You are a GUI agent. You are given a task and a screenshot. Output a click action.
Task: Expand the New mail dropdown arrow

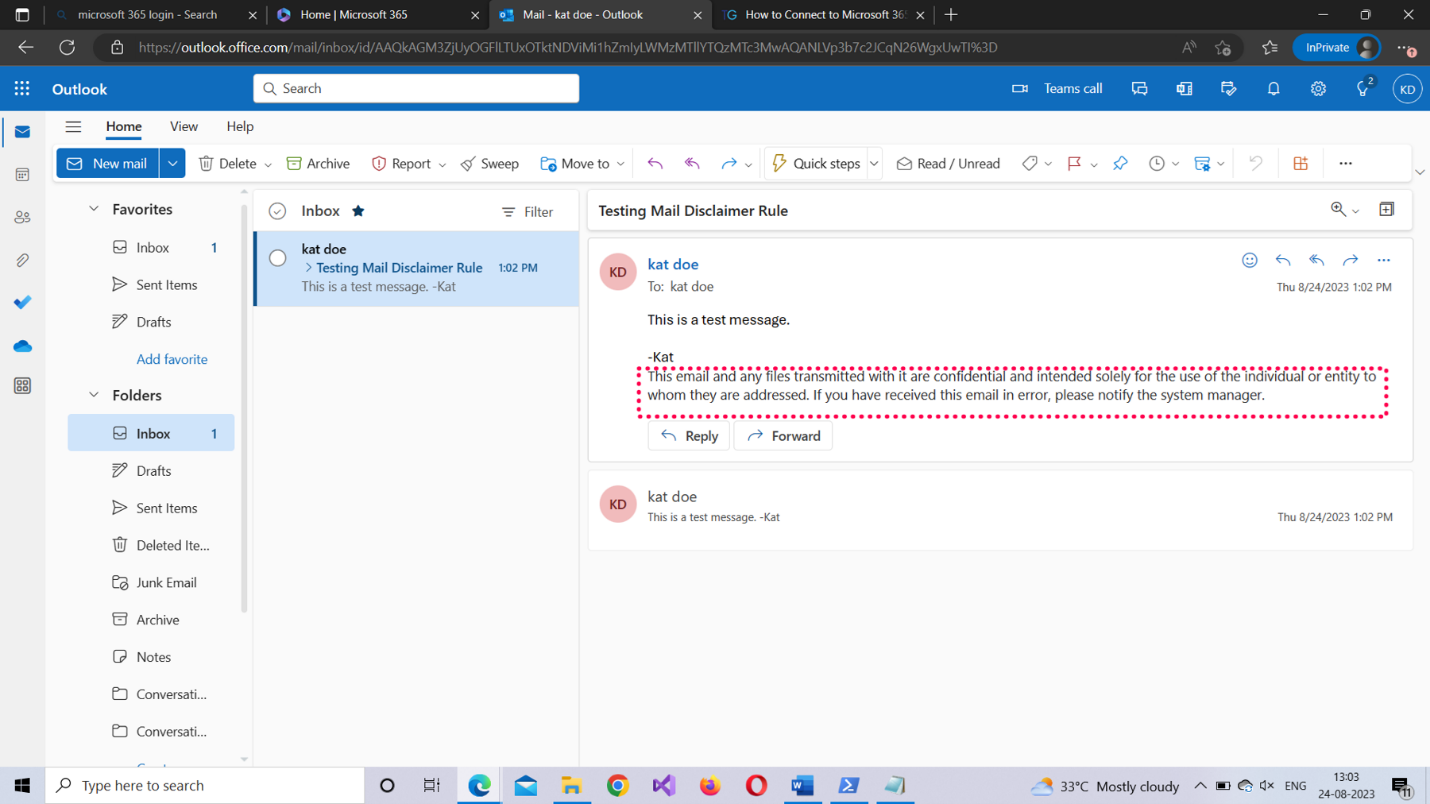[x=172, y=163]
